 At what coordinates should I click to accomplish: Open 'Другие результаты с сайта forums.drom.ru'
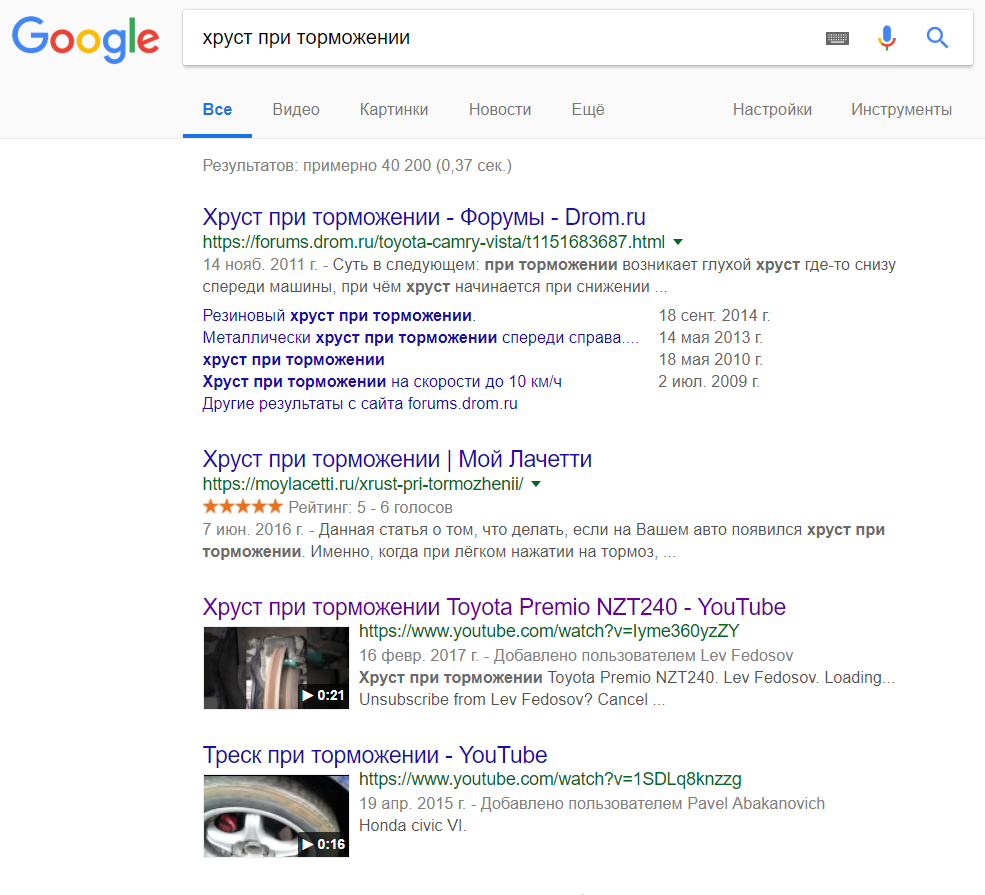point(360,403)
